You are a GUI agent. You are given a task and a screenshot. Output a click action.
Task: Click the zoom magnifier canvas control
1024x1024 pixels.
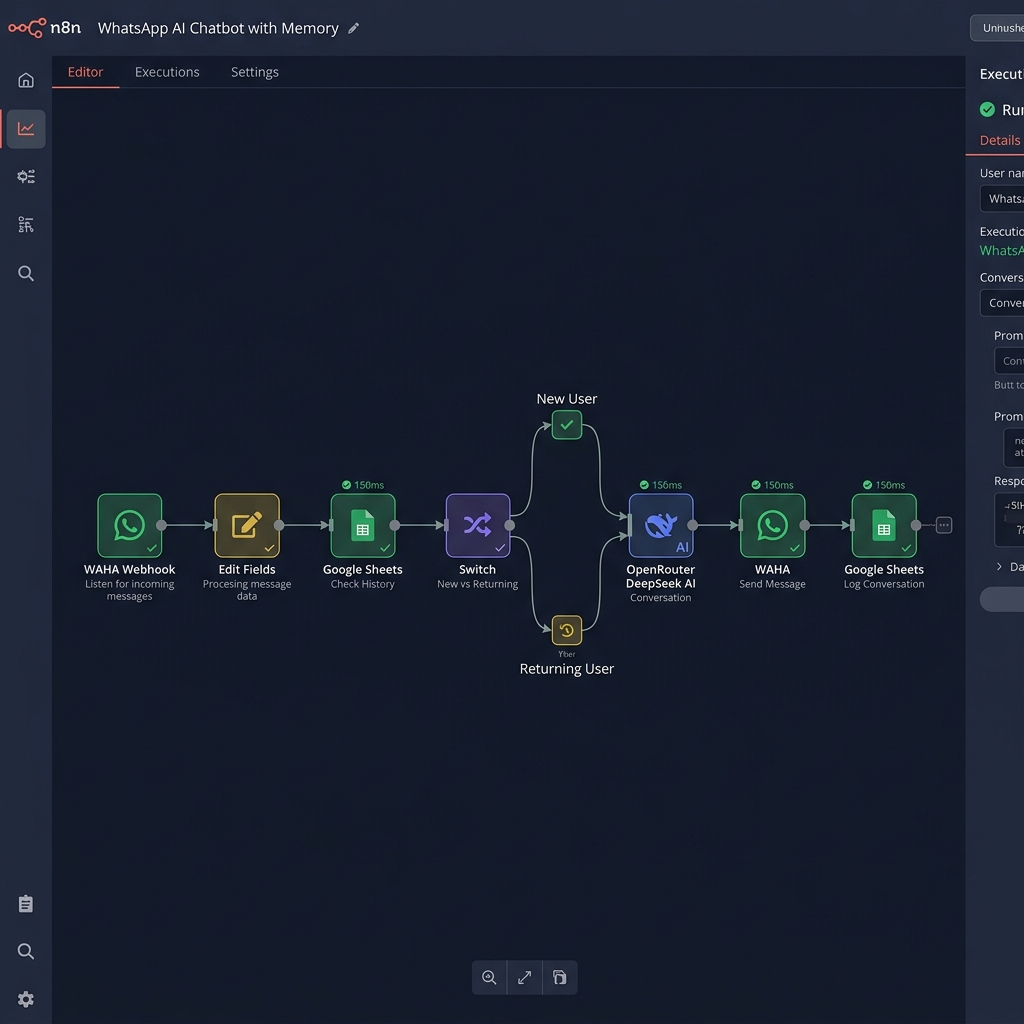pyautogui.click(x=489, y=978)
